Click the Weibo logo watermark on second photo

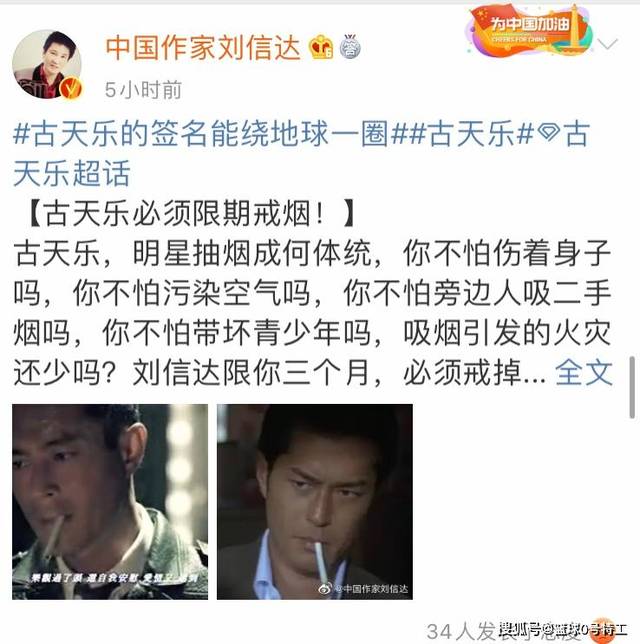pyautogui.click(x=325, y=589)
